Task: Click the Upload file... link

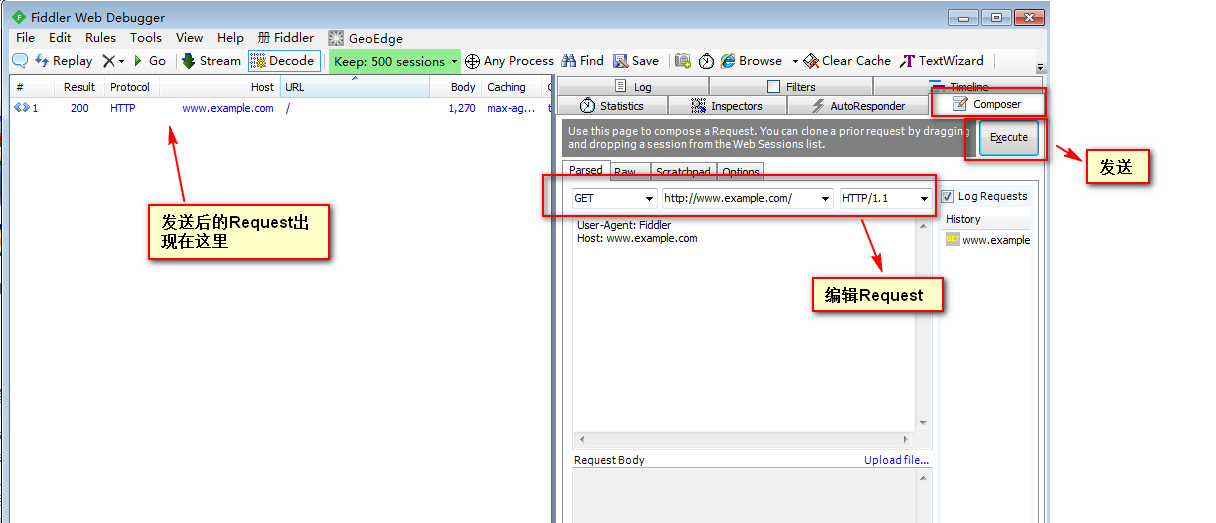Action: (897, 460)
